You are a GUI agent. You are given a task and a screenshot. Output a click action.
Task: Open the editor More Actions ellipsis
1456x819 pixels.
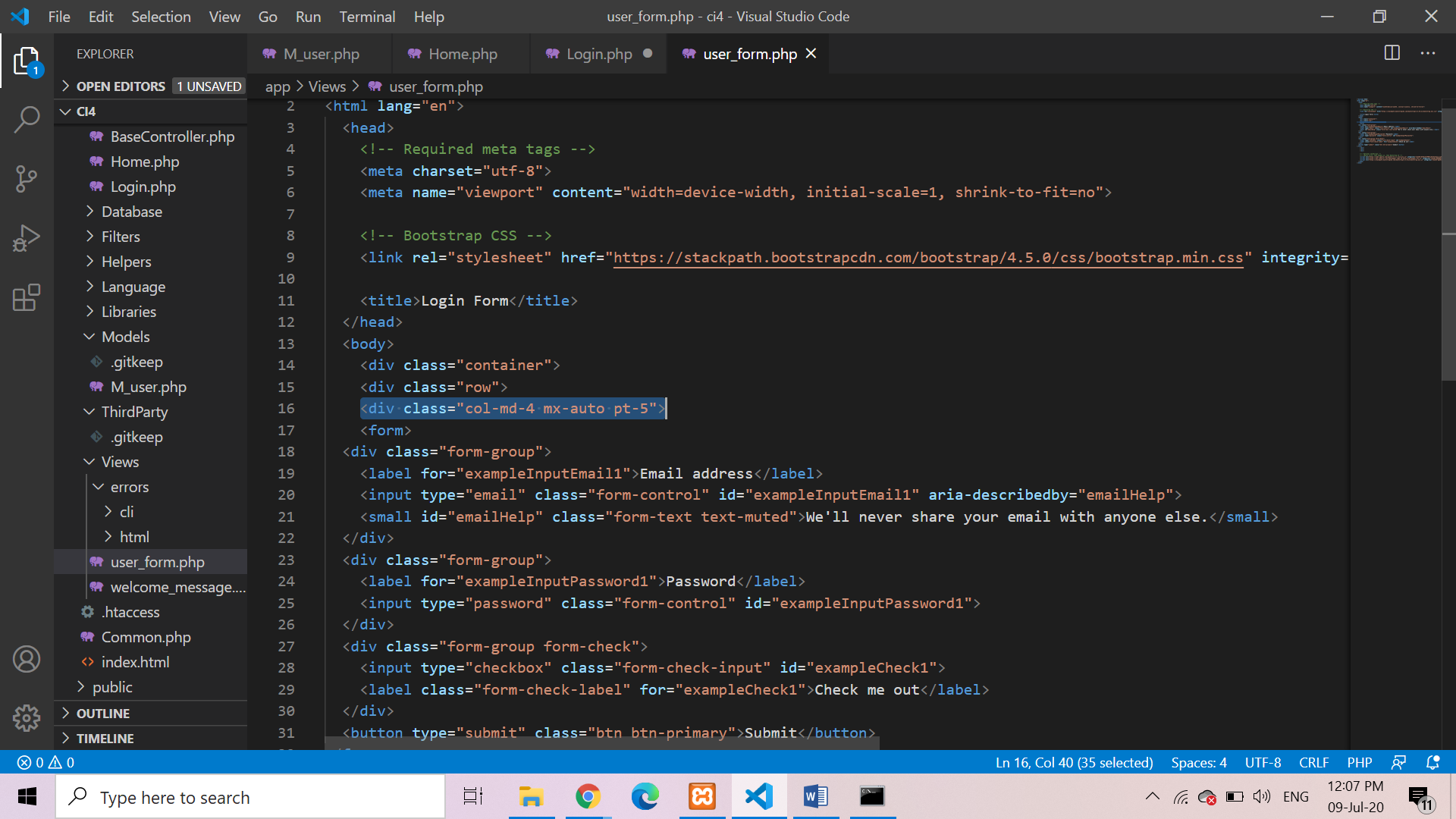[x=1428, y=53]
